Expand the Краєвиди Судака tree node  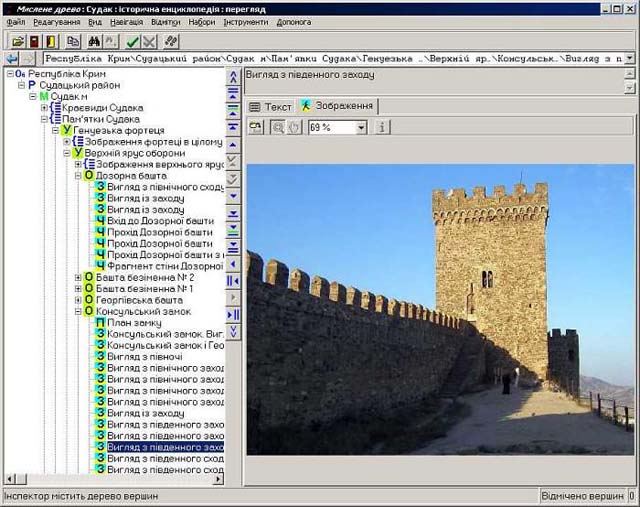coord(45,108)
